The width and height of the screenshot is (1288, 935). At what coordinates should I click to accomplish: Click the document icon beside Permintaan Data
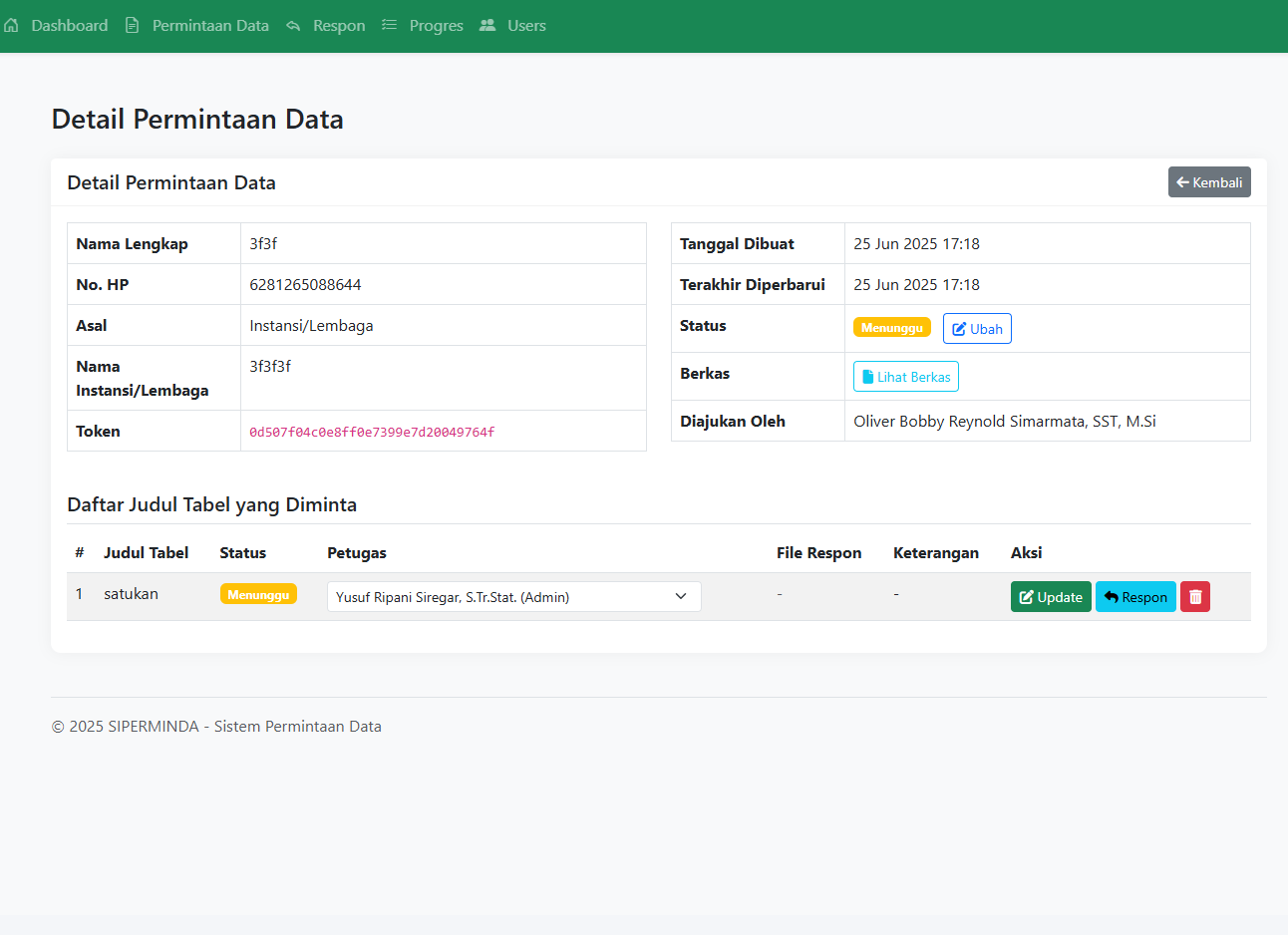point(132,25)
